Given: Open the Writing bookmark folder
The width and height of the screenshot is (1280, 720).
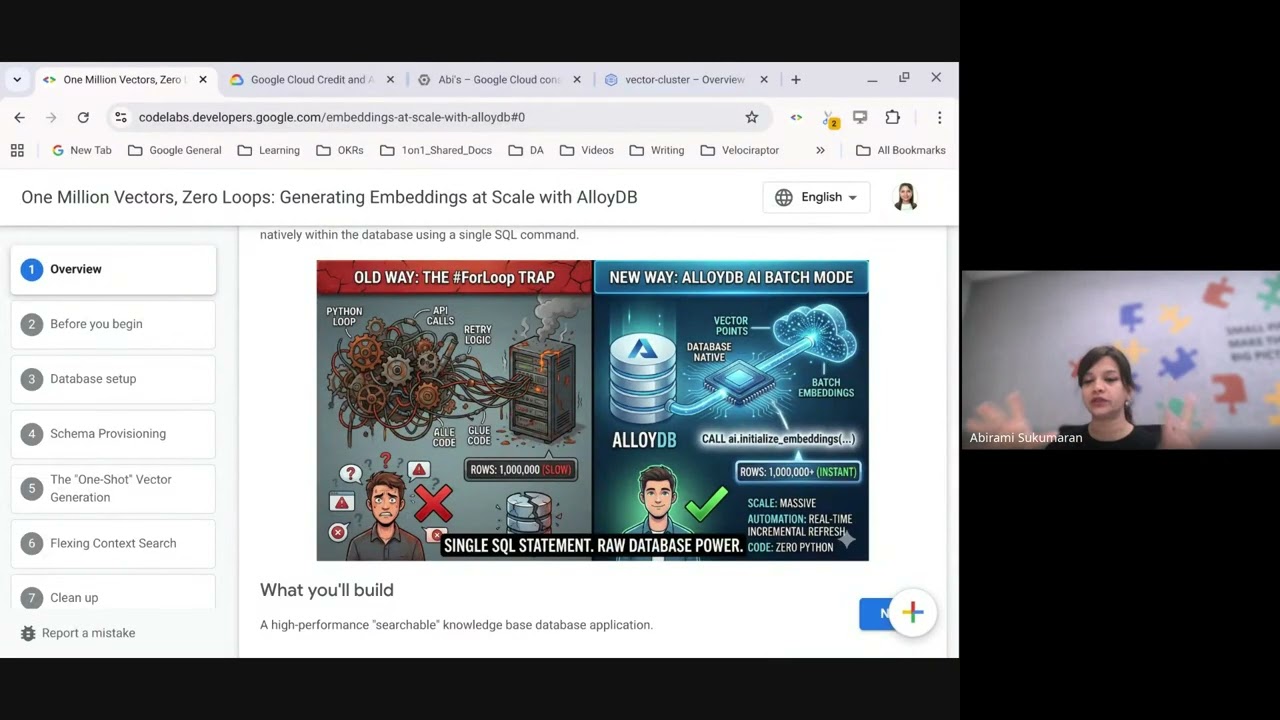Looking at the screenshot, I should pos(657,150).
